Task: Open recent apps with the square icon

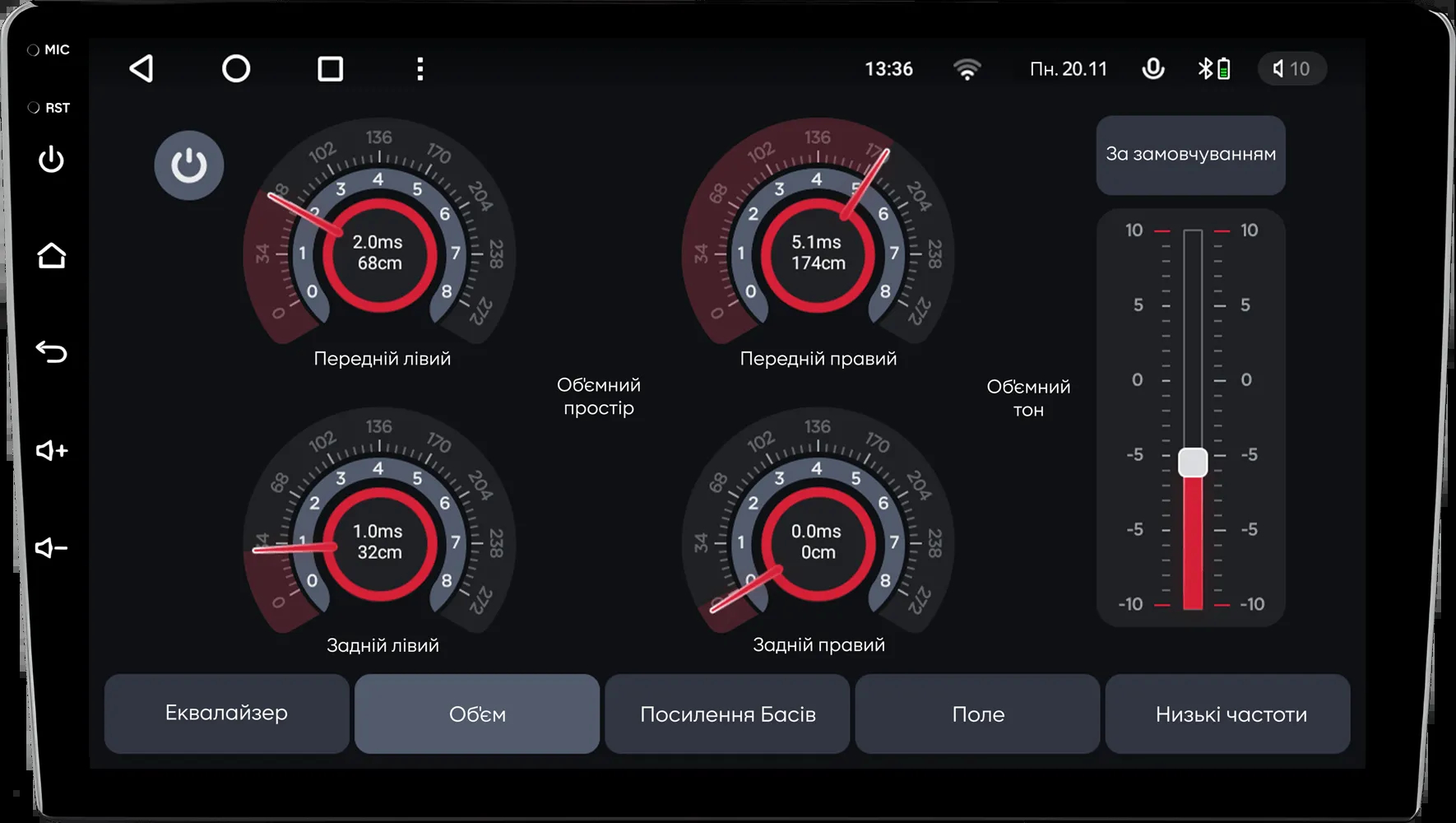Action: (330, 68)
